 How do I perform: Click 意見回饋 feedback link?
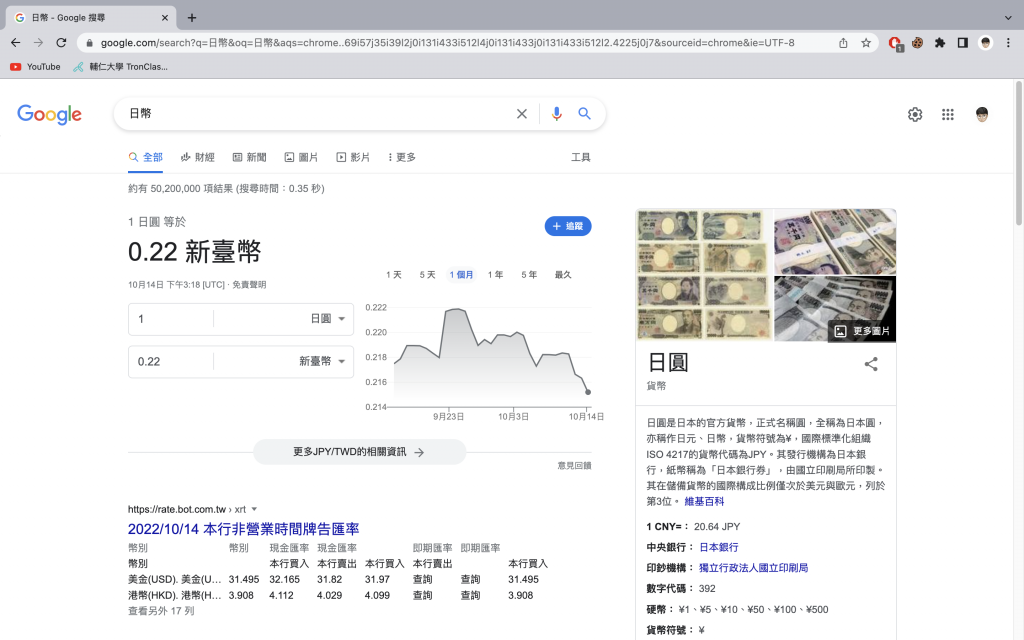click(x=574, y=466)
